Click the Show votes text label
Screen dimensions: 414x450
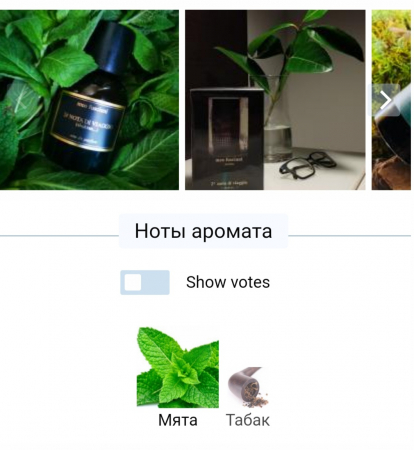tap(228, 282)
